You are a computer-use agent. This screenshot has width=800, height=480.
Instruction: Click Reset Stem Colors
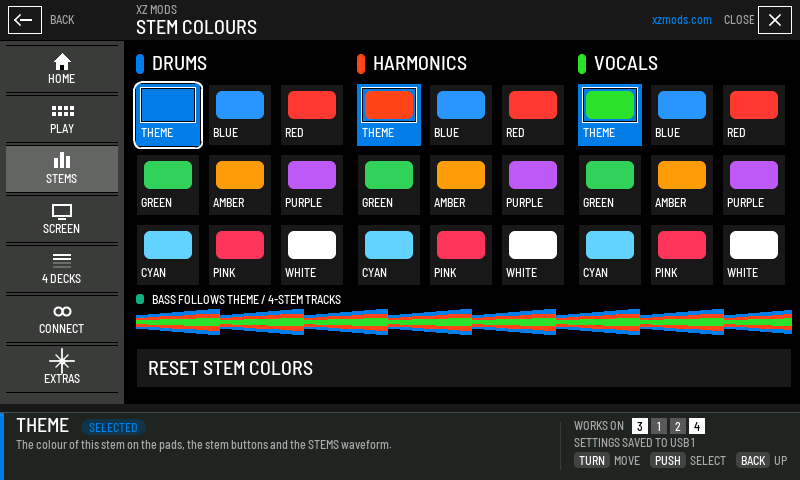pos(464,368)
